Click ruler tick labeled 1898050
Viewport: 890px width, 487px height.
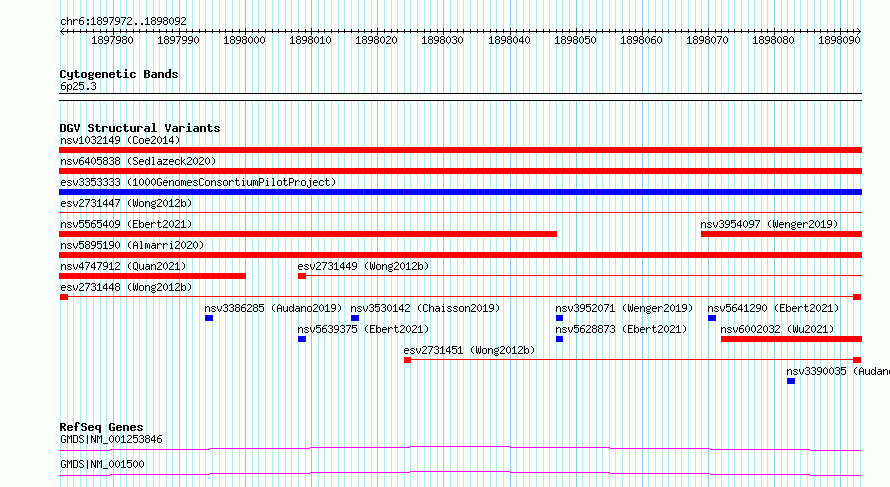575,40
